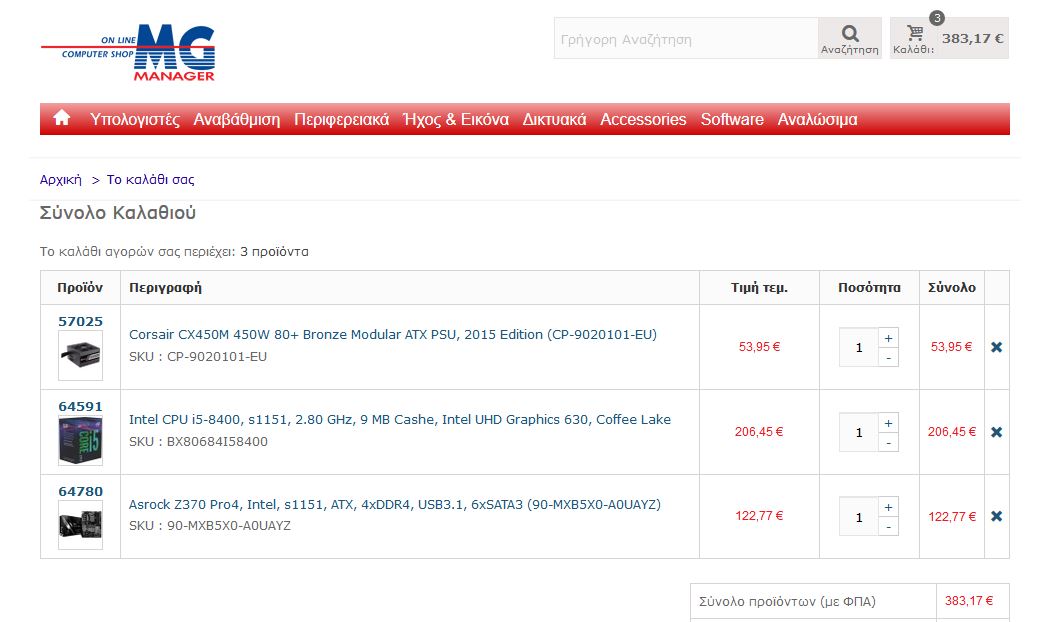
Task: Decrease quantity of Asrock Z370 Pro4
Action: 889,527
